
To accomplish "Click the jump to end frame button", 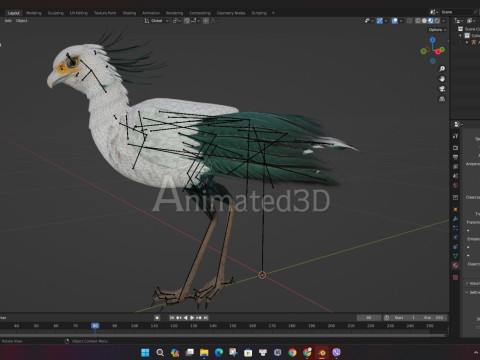I will pyautogui.click(x=206, y=318).
